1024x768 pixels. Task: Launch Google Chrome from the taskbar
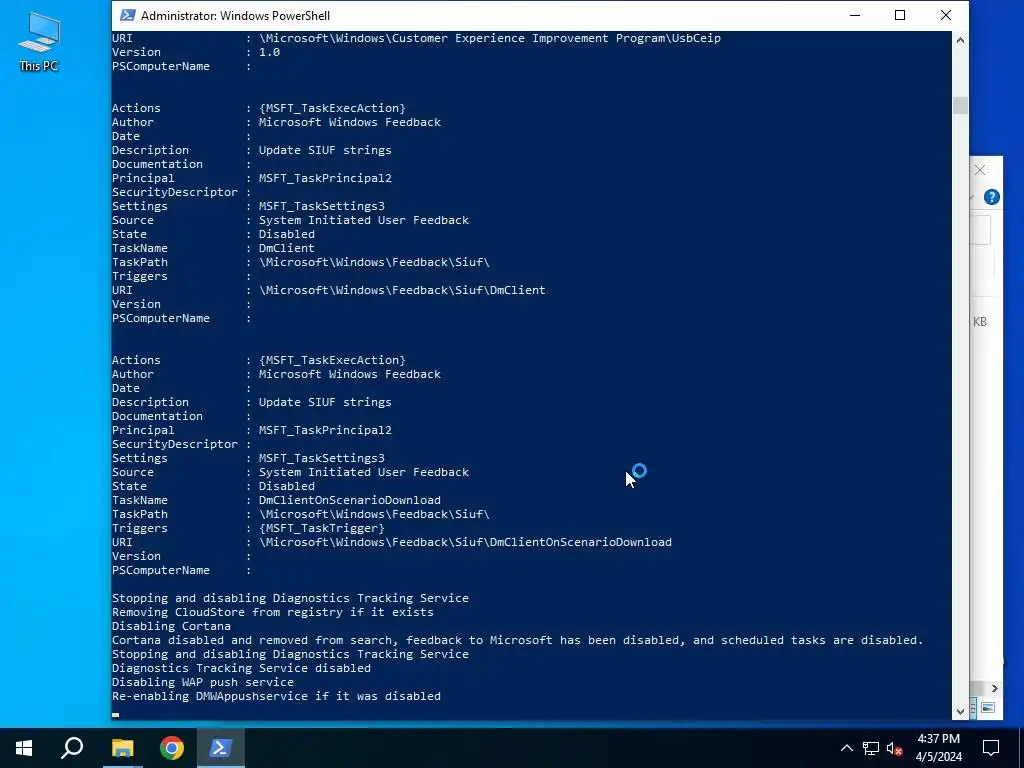click(x=172, y=748)
